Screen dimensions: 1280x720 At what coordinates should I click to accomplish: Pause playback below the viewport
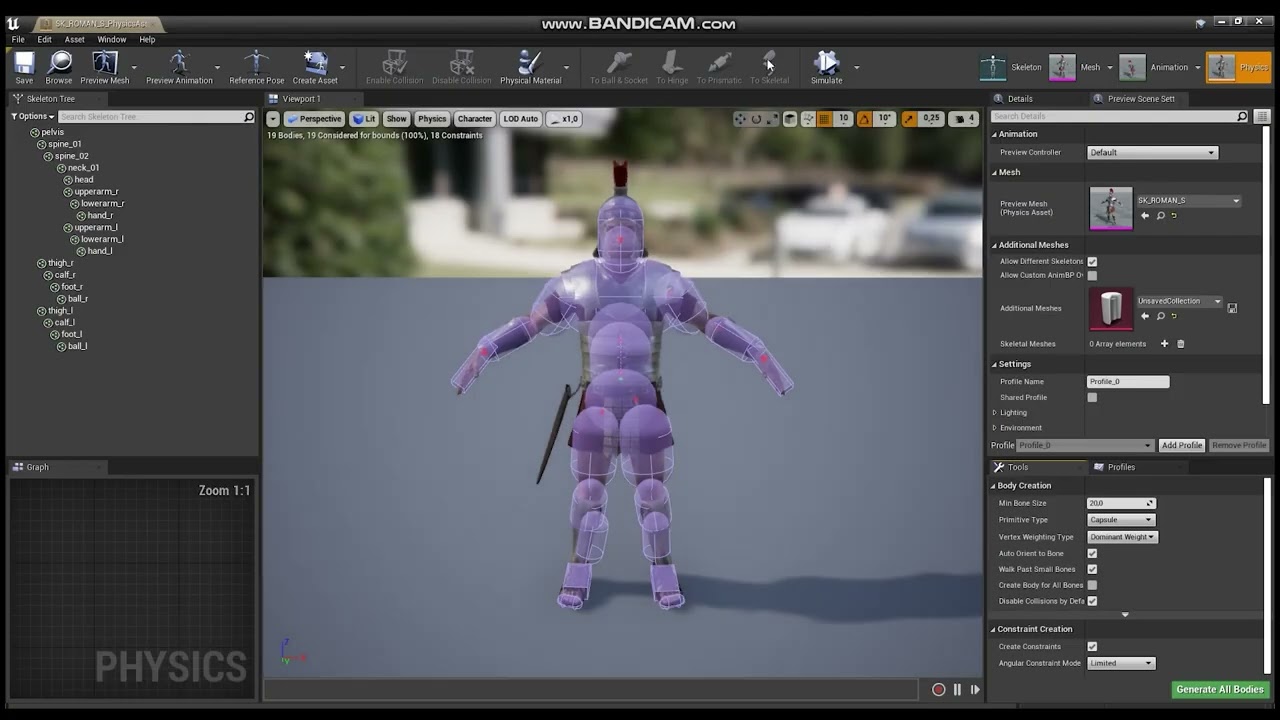pos(957,689)
